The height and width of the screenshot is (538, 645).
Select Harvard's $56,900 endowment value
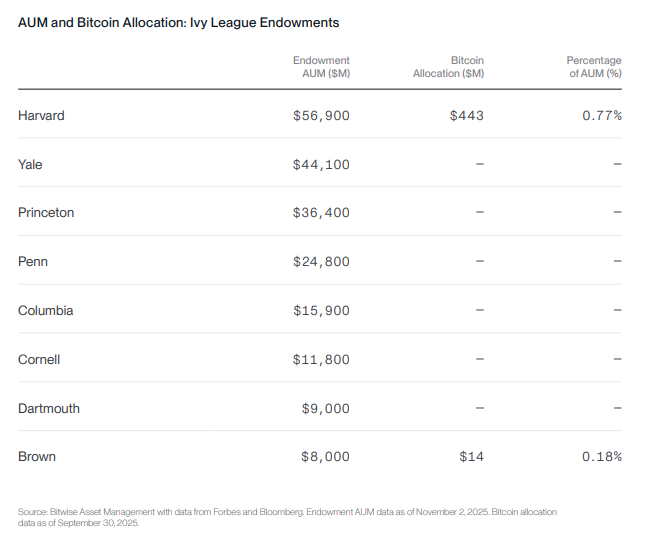(321, 115)
